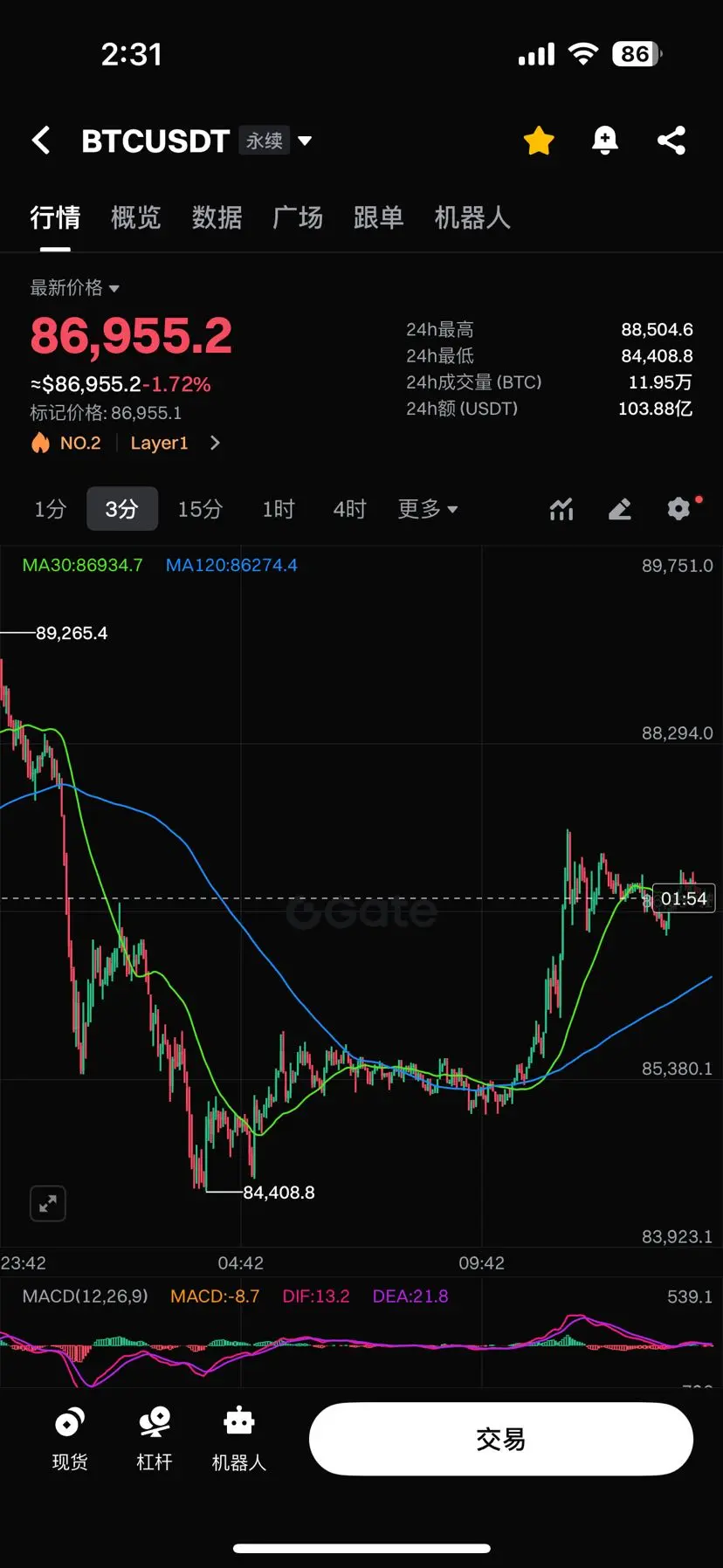Tap the MACD:-8.7 value
The width and height of the screenshot is (723, 1568).
[x=215, y=1296]
